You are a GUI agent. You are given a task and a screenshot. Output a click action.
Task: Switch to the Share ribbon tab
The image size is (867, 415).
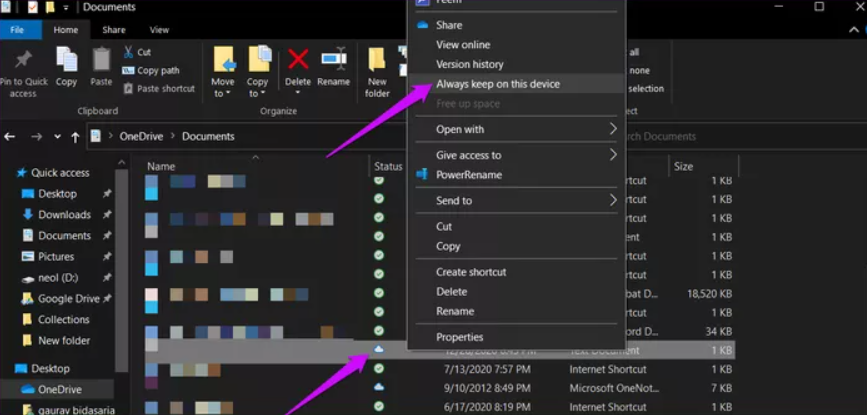[113, 30]
